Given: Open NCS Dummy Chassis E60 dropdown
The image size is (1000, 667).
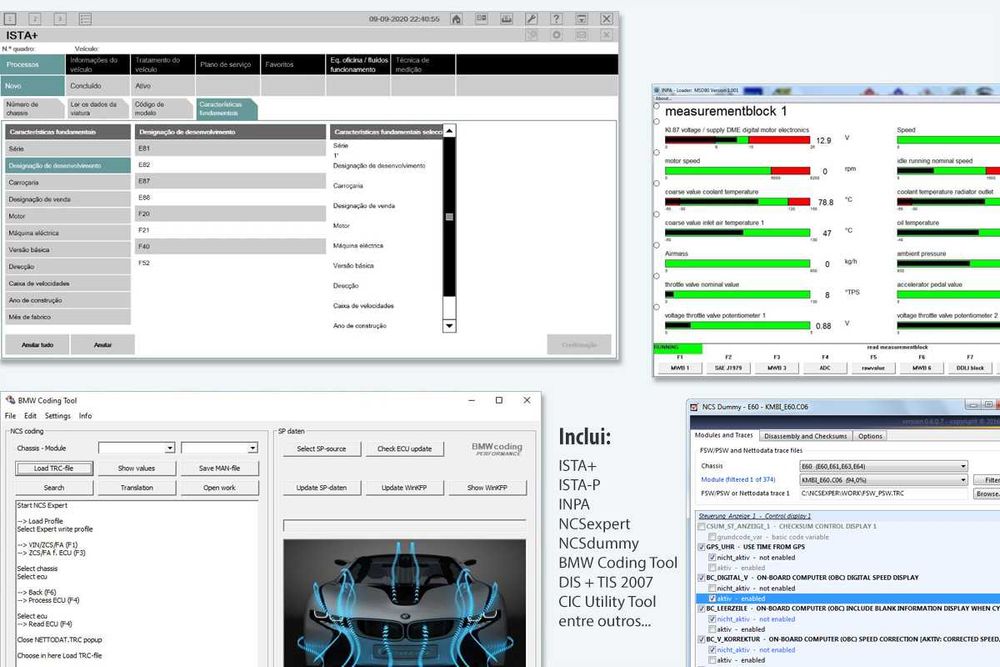Looking at the screenshot, I should [883, 466].
